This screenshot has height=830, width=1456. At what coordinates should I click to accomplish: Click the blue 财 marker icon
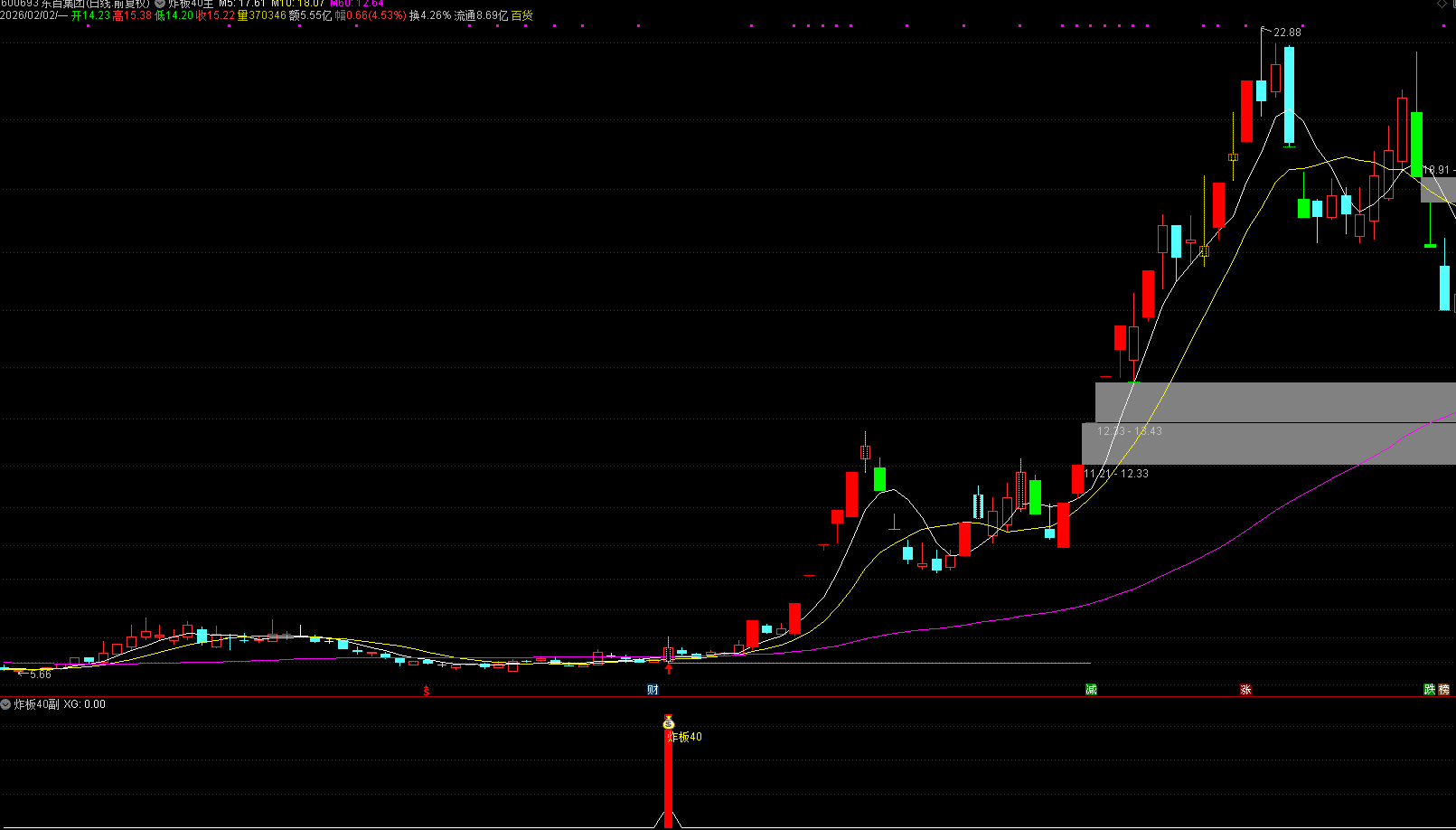[653, 690]
